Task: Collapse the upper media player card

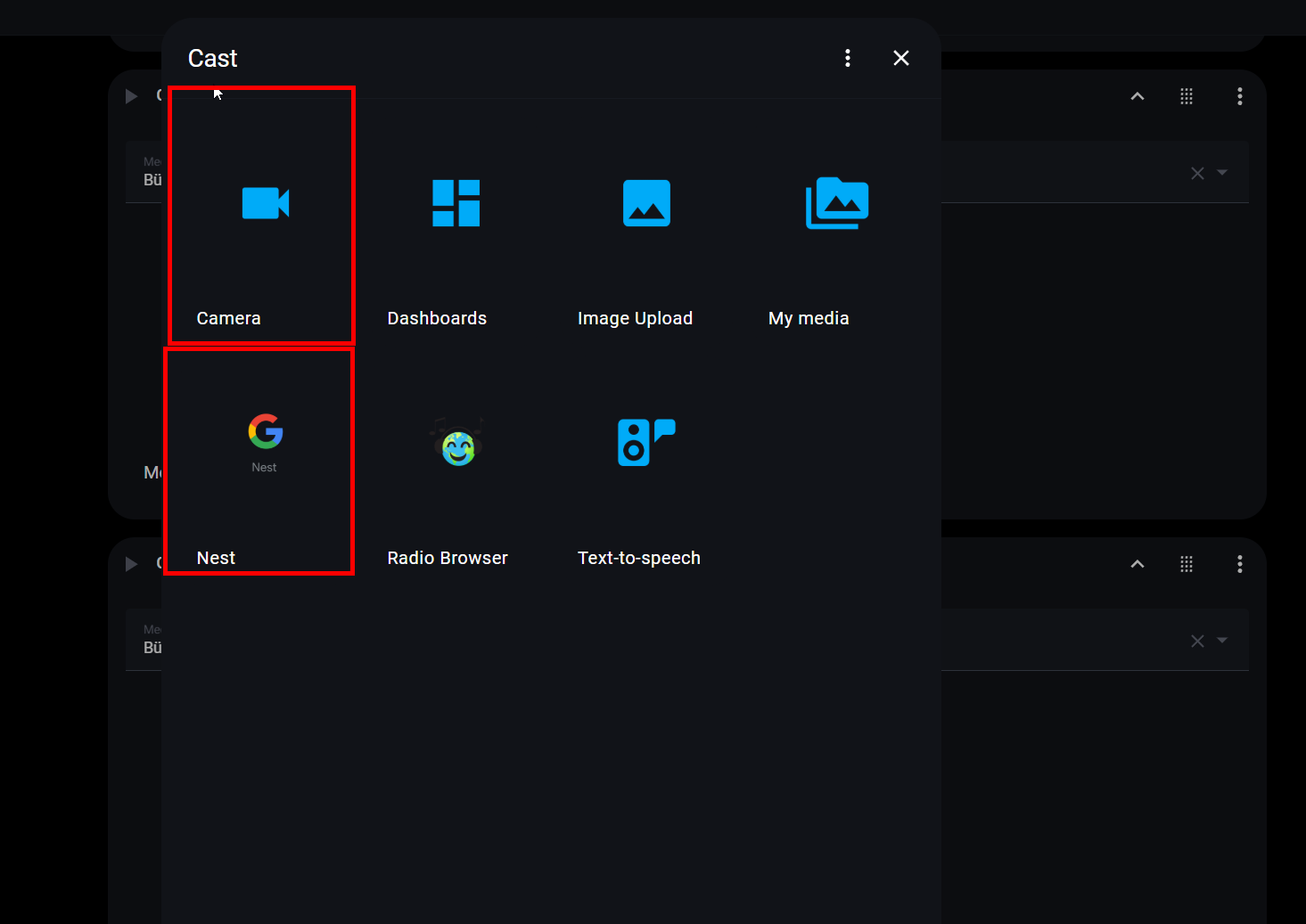Action: pos(1137,96)
